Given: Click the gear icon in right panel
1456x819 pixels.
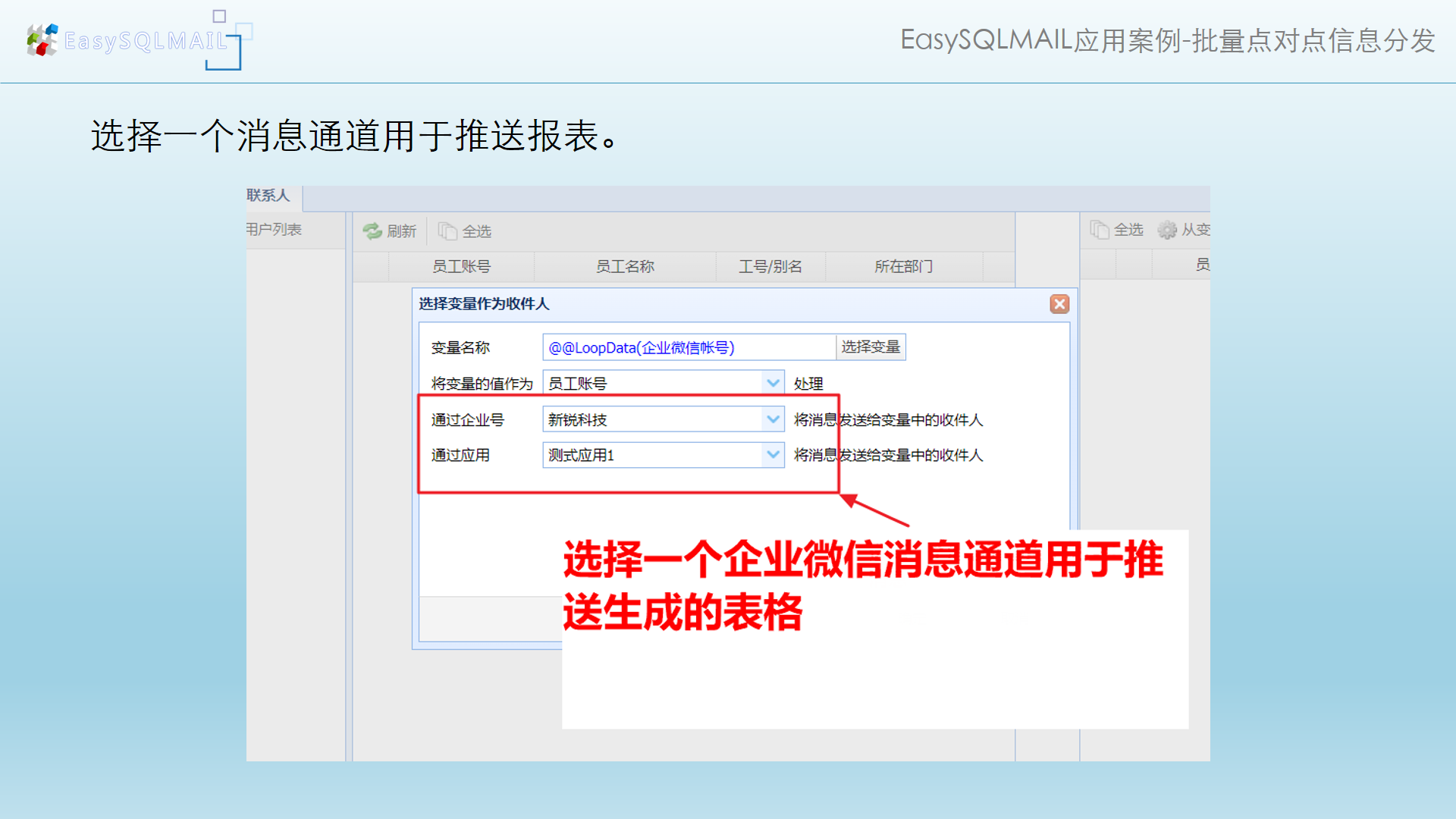Looking at the screenshot, I should 1167,230.
